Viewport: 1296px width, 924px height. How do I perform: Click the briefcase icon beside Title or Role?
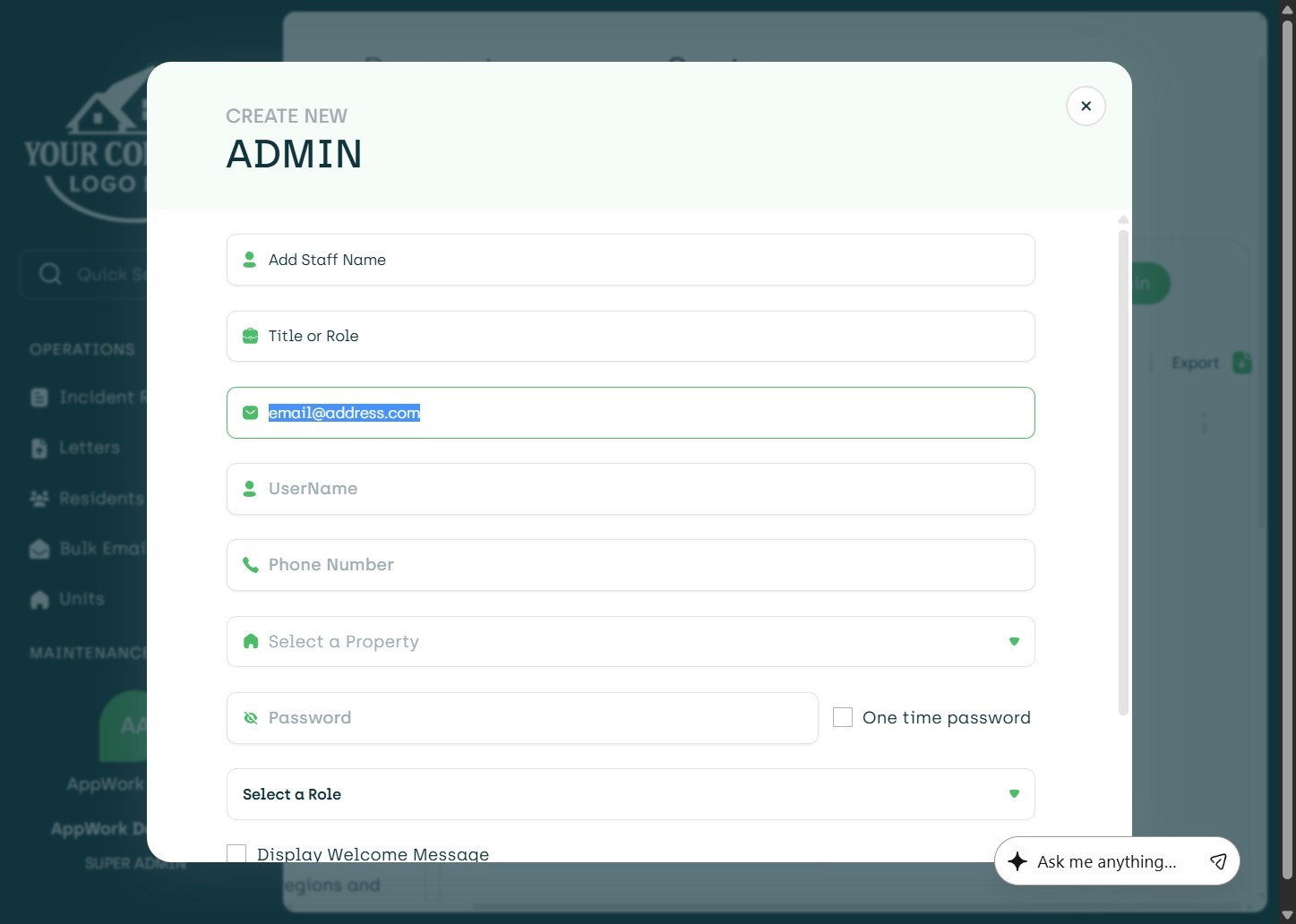click(x=250, y=337)
